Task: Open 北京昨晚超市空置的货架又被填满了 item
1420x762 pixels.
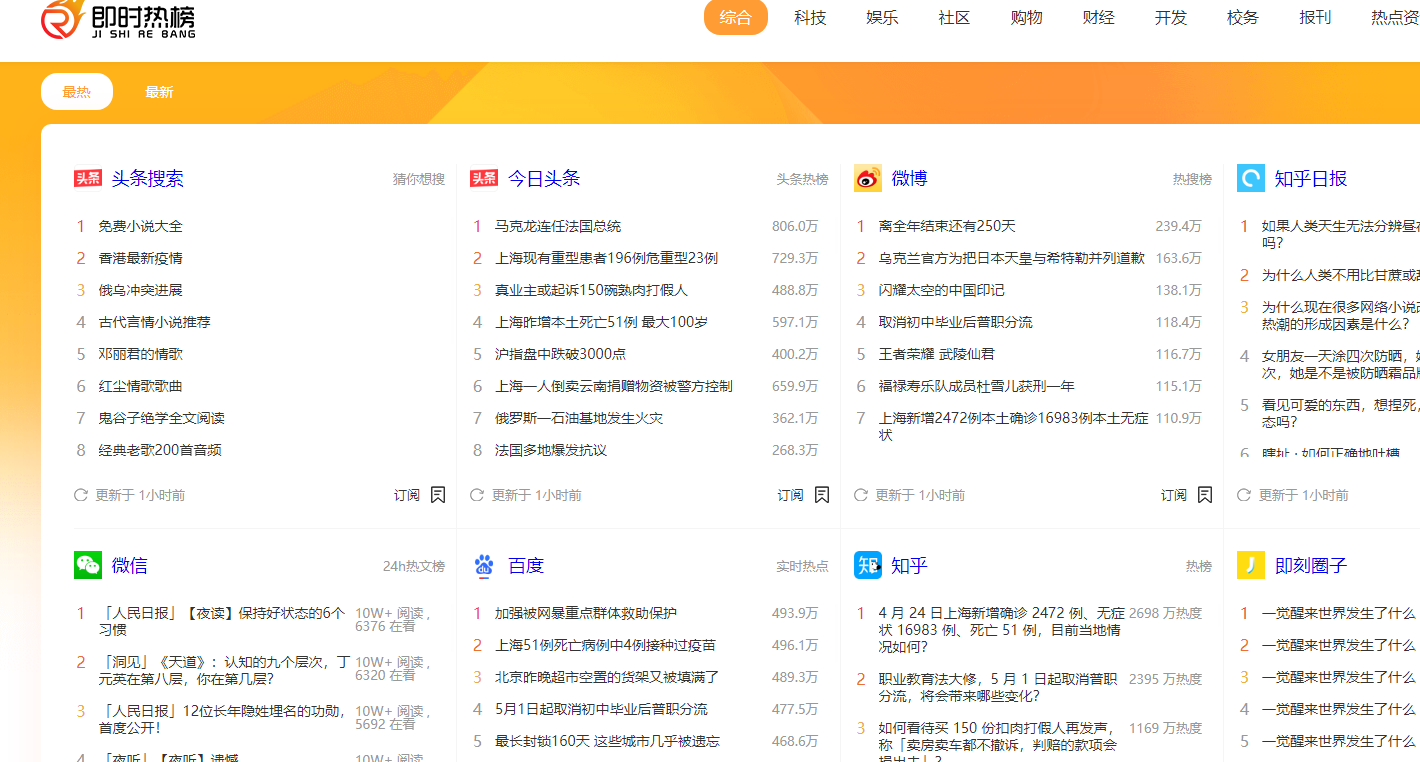Action: tap(607, 677)
